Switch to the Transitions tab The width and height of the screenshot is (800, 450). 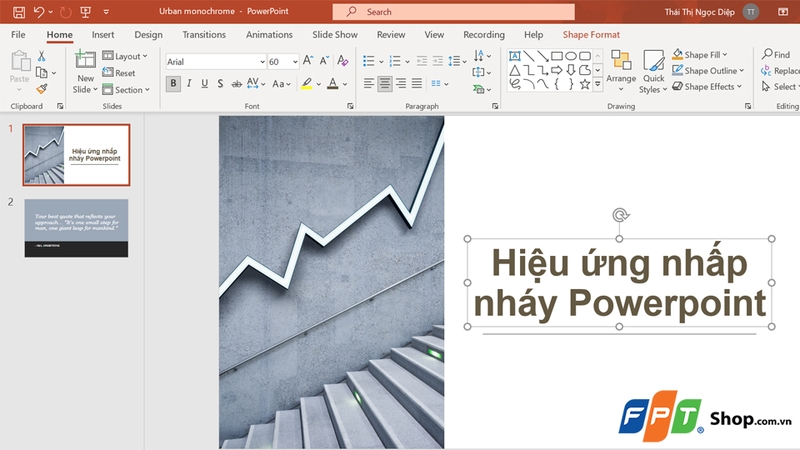pos(204,35)
